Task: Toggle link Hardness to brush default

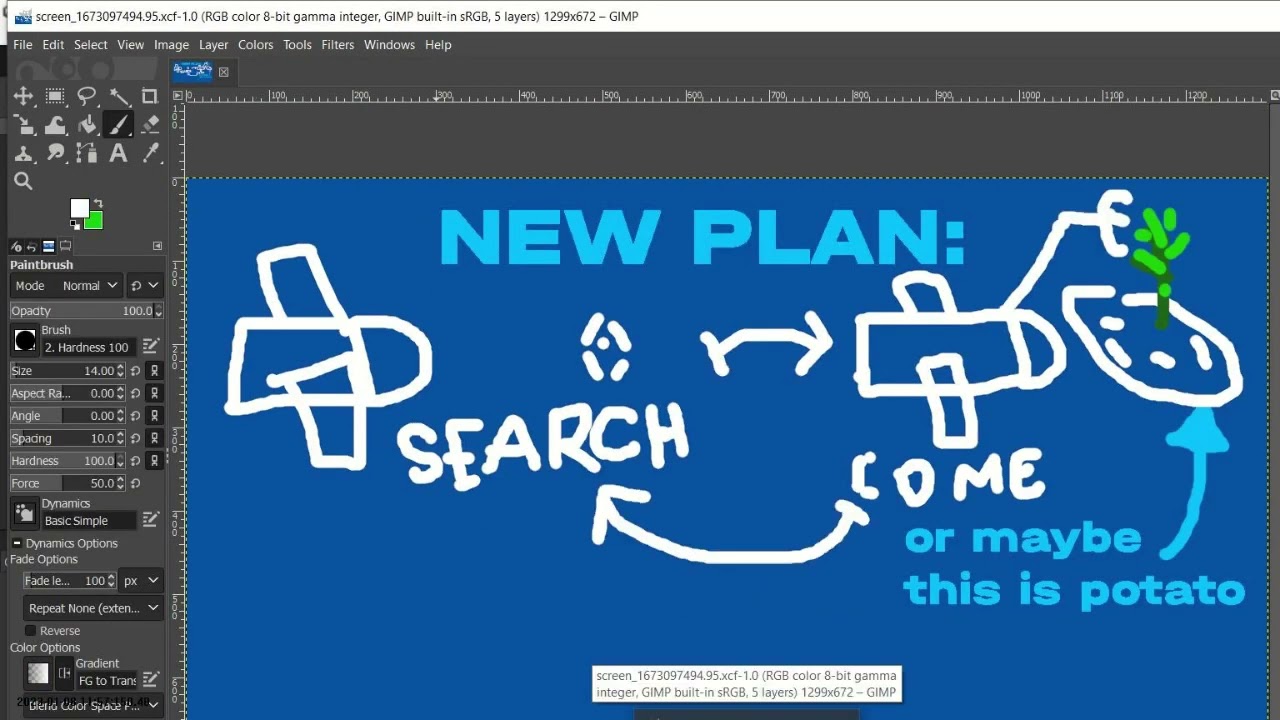Action: (154, 461)
